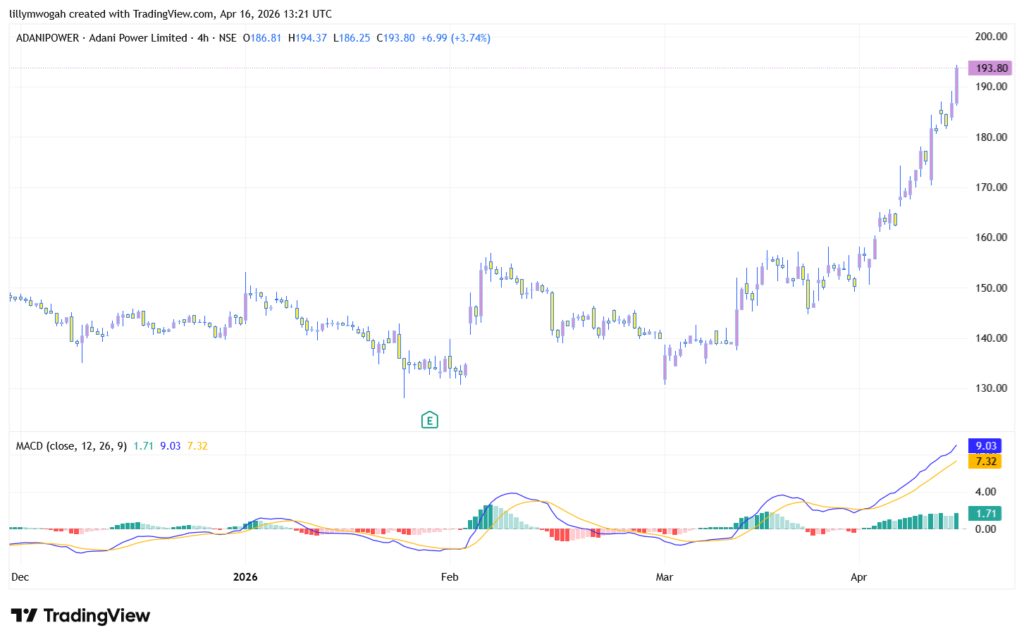Click the +6.99 (+3.74%) change value
Image resolution: width=1024 pixels, height=642 pixels.
[455, 38]
